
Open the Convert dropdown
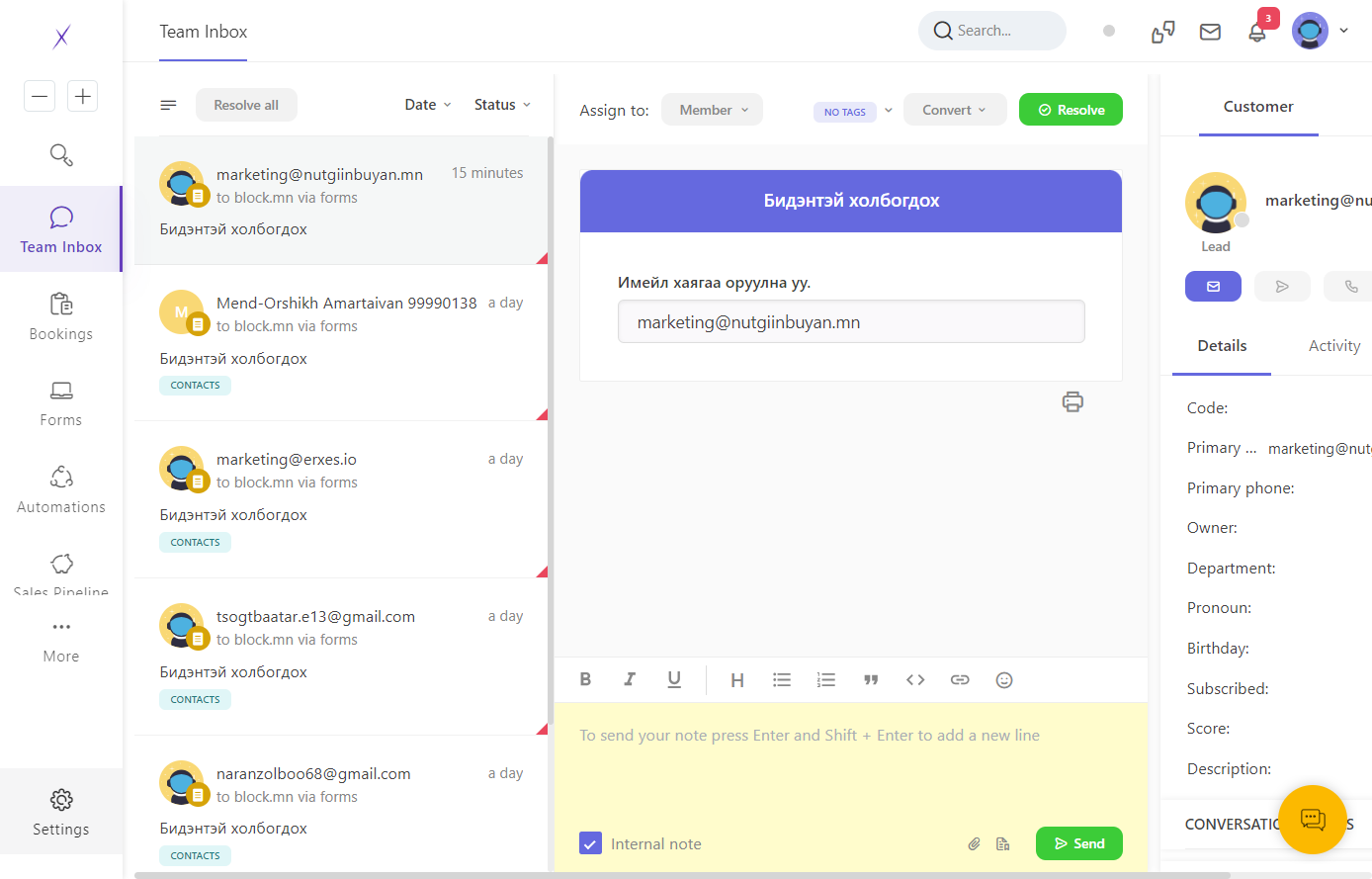[x=955, y=110]
